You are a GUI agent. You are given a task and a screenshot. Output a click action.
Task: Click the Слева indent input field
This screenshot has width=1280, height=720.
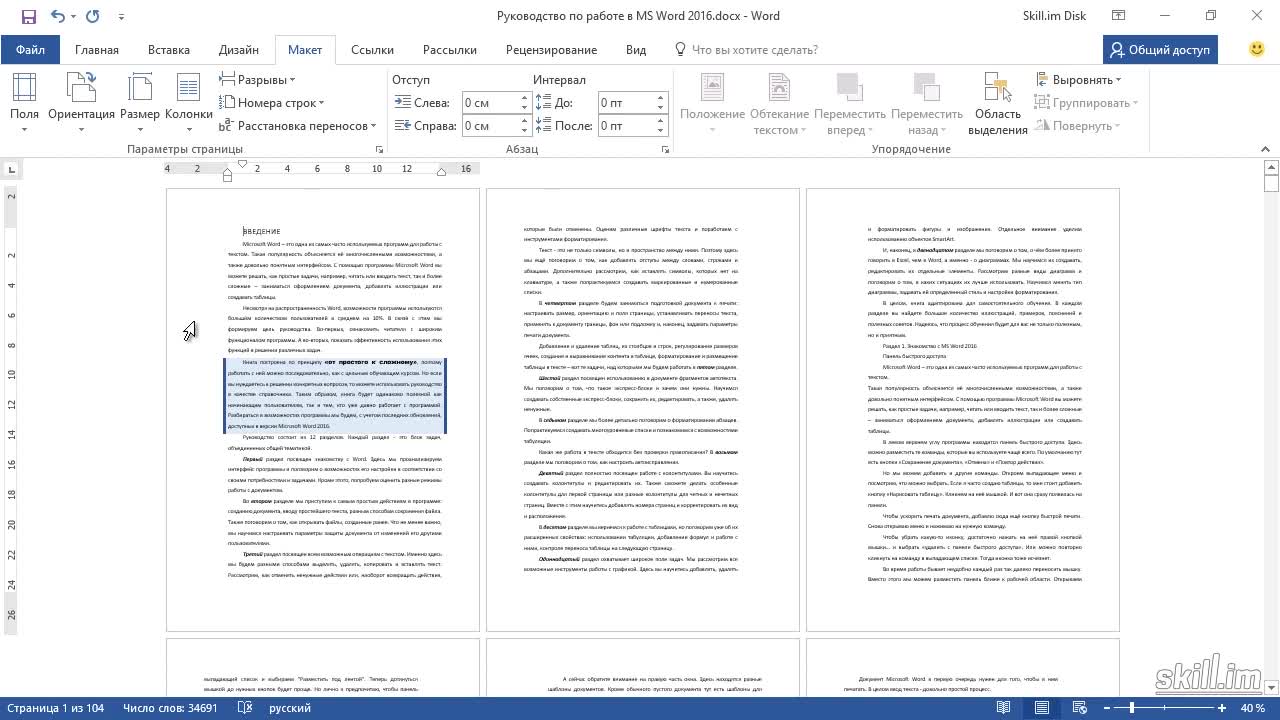click(489, 103)
